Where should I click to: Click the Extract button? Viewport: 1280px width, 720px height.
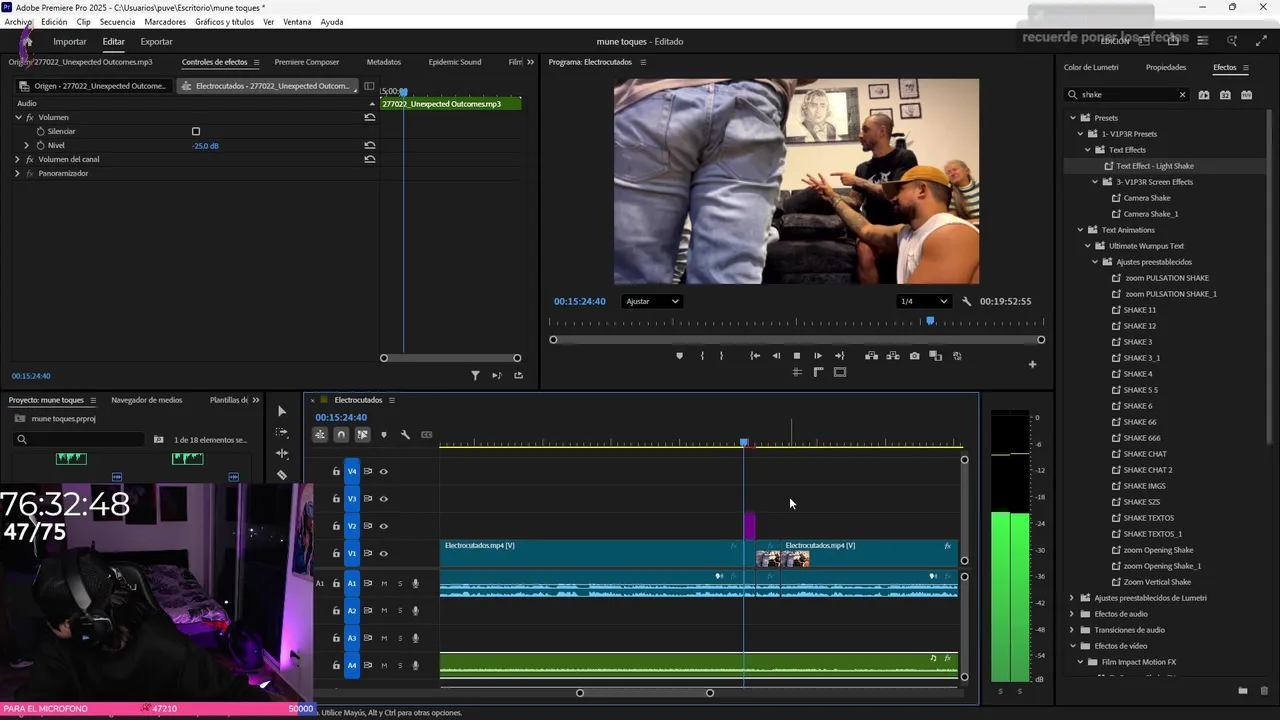tap(892, 356)
